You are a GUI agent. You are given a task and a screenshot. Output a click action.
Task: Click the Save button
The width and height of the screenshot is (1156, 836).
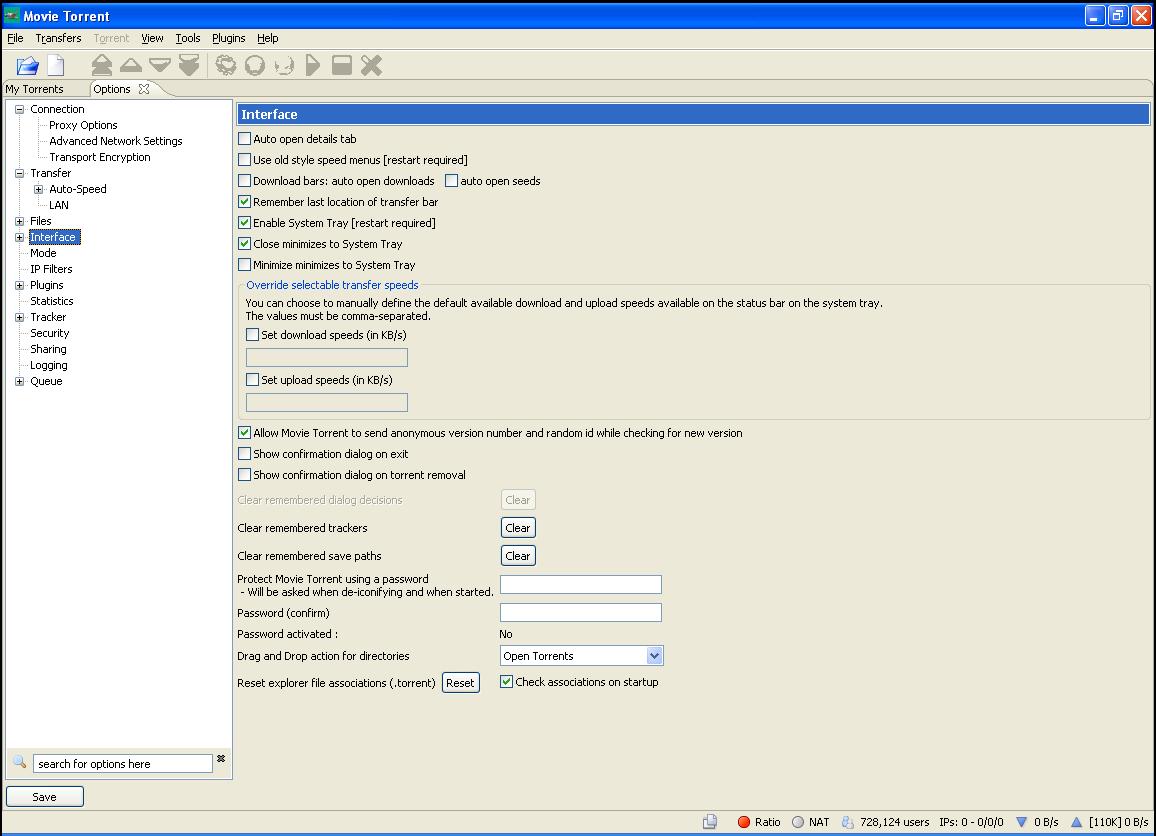click(x=44, y=797)
